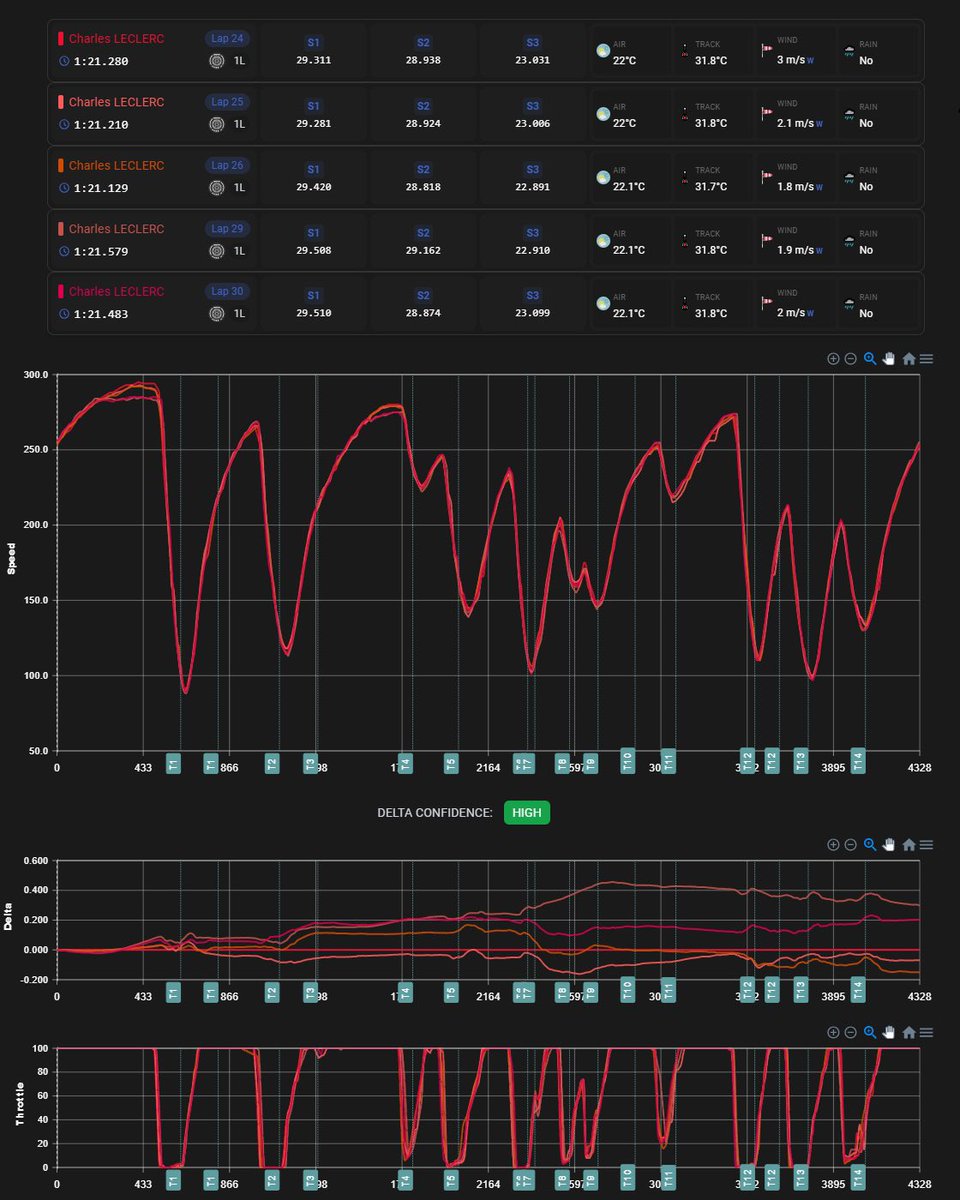This screenshot has width=960, height=1200.
Task: Click wind value 3 m/s
Action: [792, 60]
